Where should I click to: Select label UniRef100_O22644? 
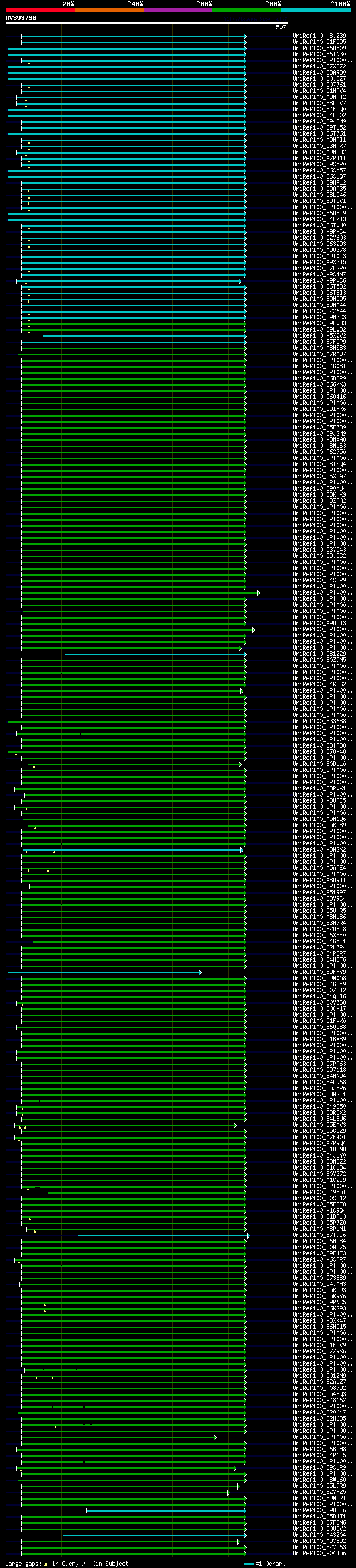[319, 311]
